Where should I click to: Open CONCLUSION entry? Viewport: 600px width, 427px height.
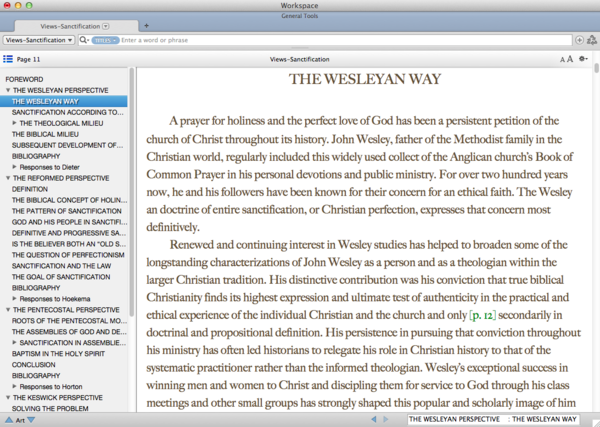coord(34,365)
